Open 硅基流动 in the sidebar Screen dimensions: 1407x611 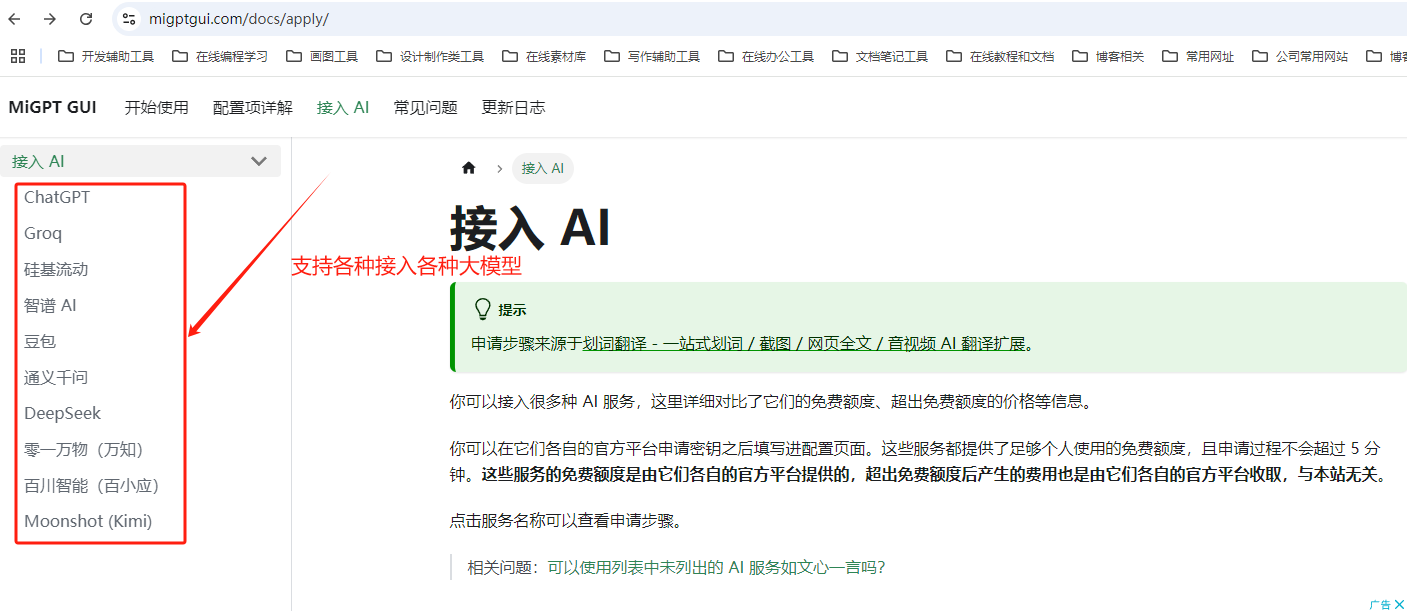point(56,269)
